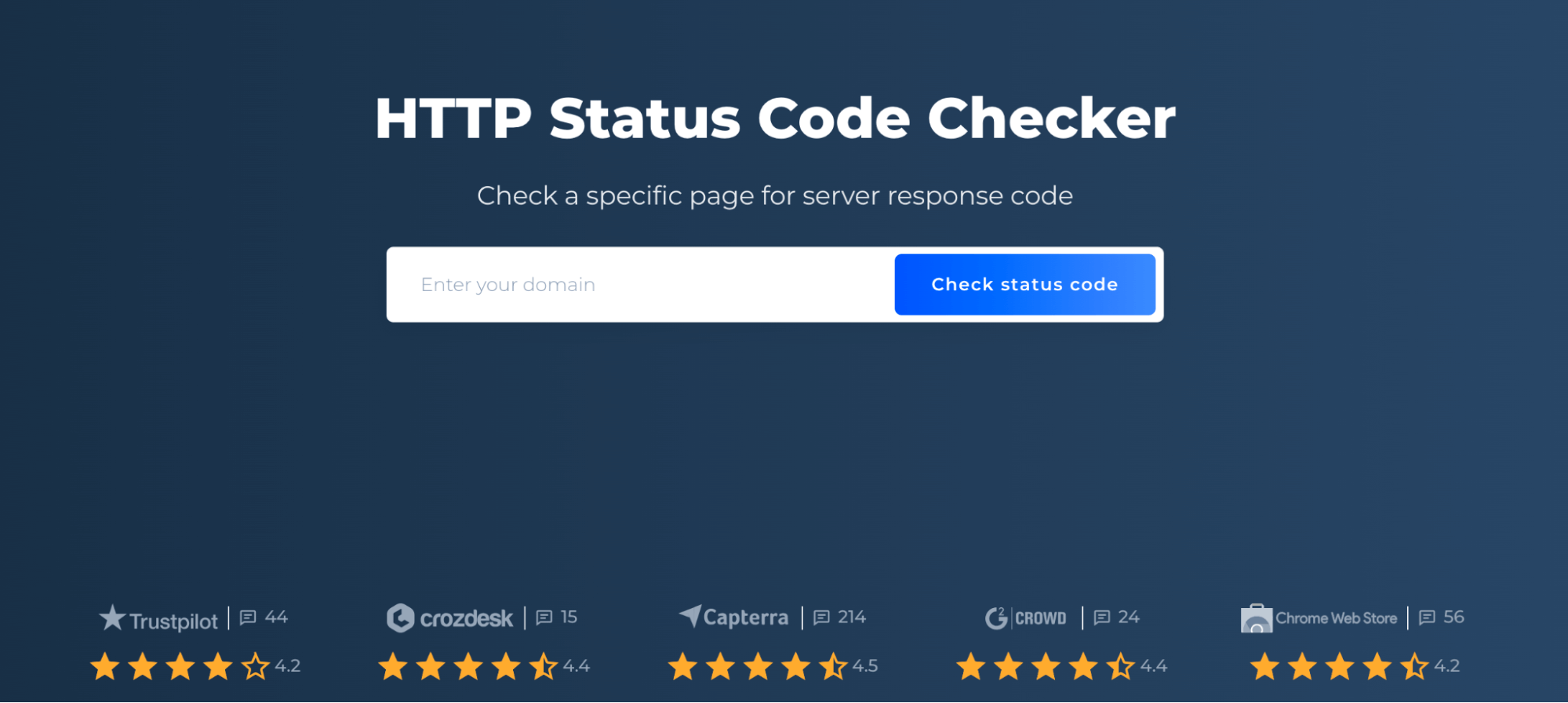Image resolution: width=1568 pixels, height=703 pixels.
Task: Click inside the Enter your domain field
Action: point(628,284)
